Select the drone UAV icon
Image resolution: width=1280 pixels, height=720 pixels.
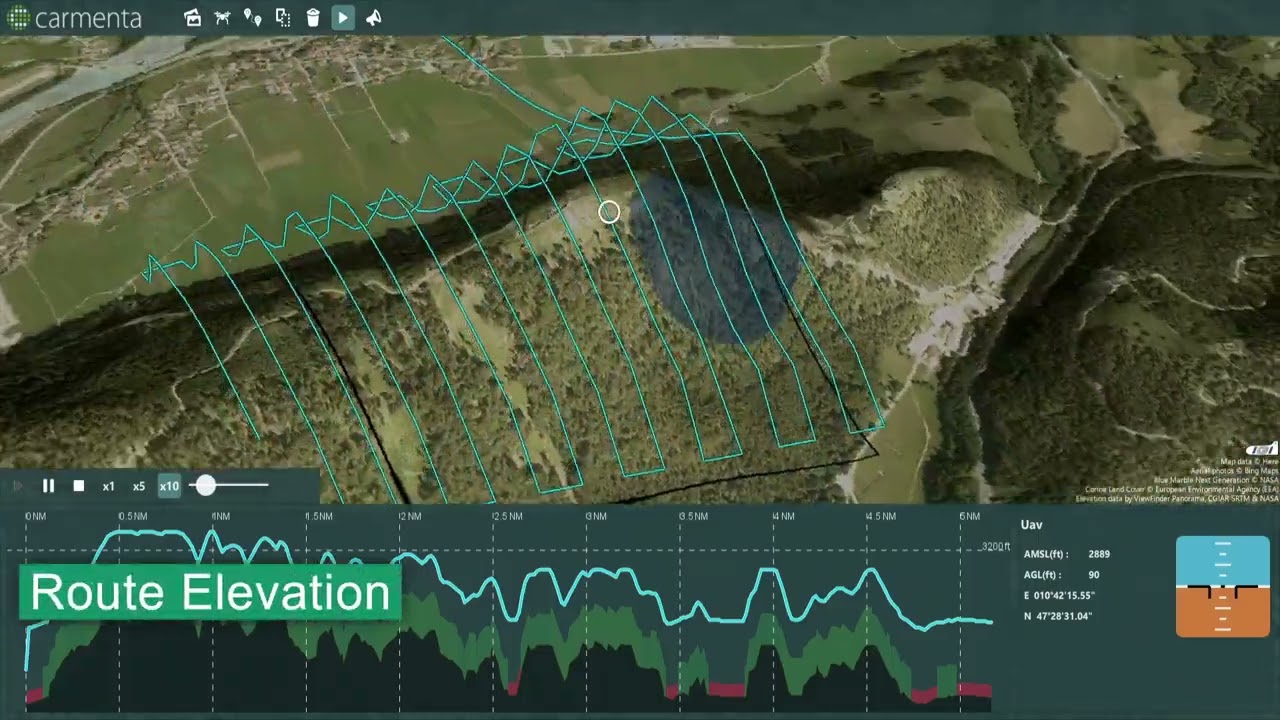pos(222,17)
